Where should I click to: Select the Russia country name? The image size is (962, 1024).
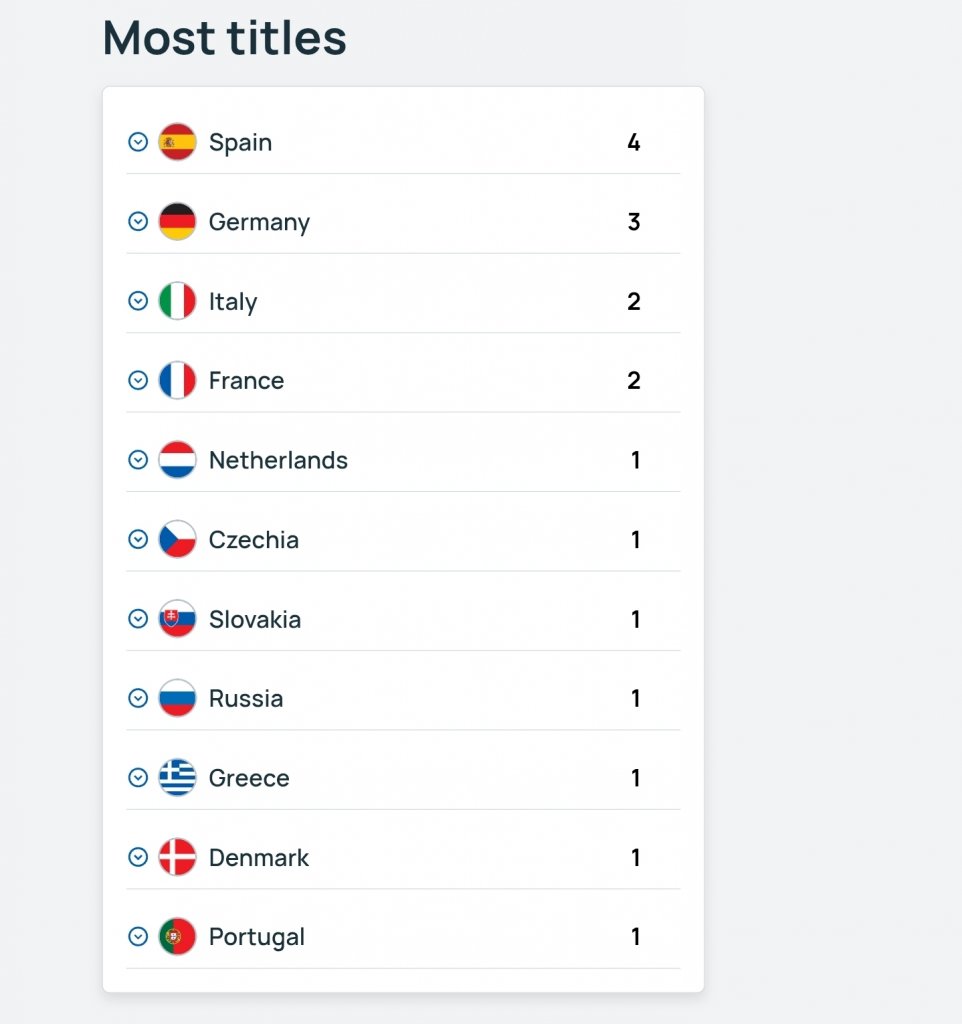click(x=246, y=699)
